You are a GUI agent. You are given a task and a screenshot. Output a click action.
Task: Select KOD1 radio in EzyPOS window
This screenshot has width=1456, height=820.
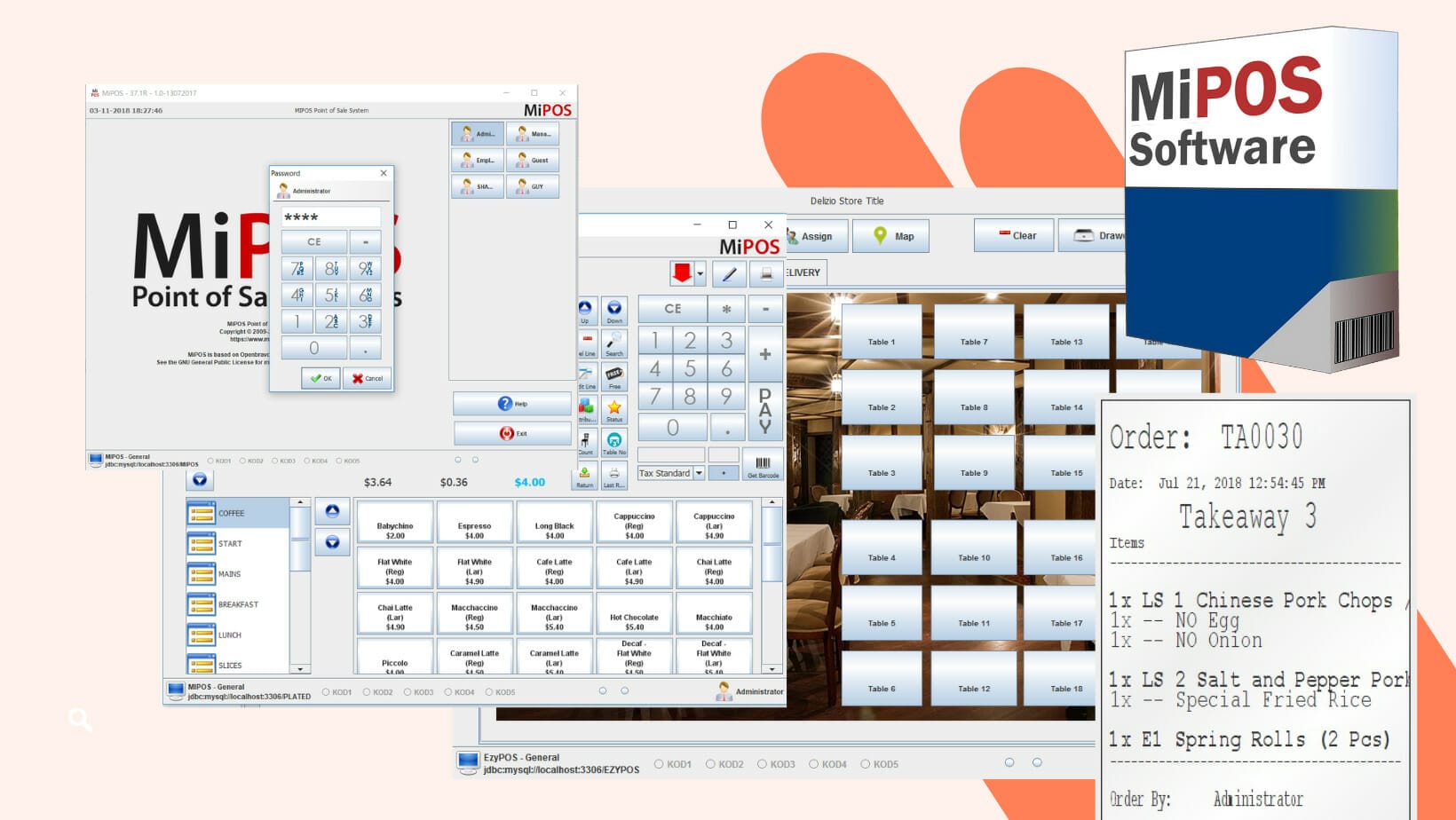pyautogui.click(x=659, y=764)
